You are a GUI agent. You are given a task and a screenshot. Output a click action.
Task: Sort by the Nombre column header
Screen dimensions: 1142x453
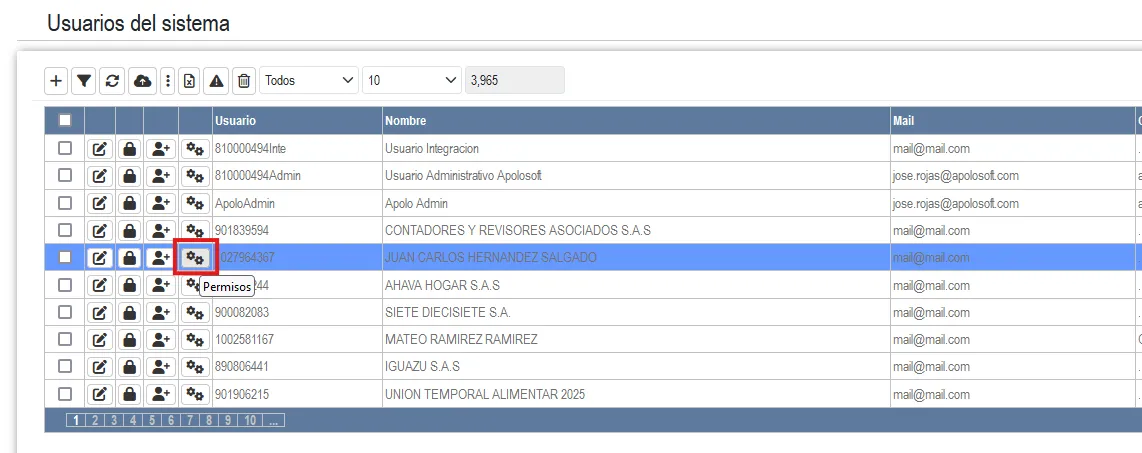(406, 121)
